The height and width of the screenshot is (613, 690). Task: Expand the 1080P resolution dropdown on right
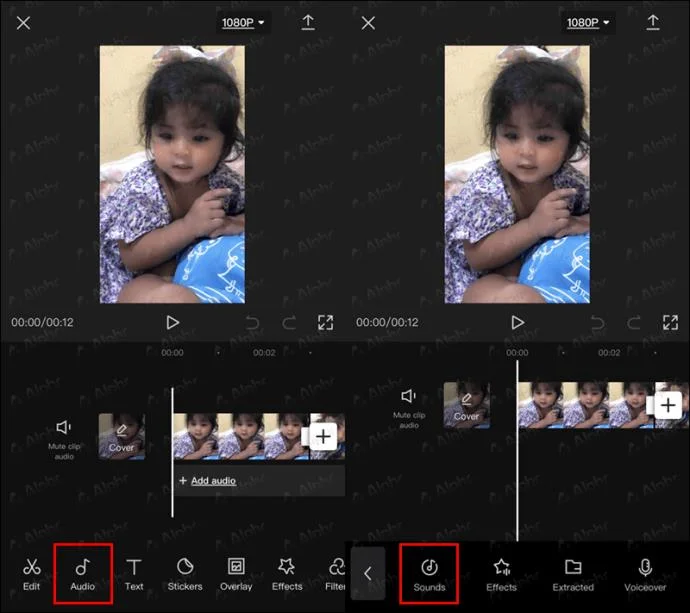588,22
